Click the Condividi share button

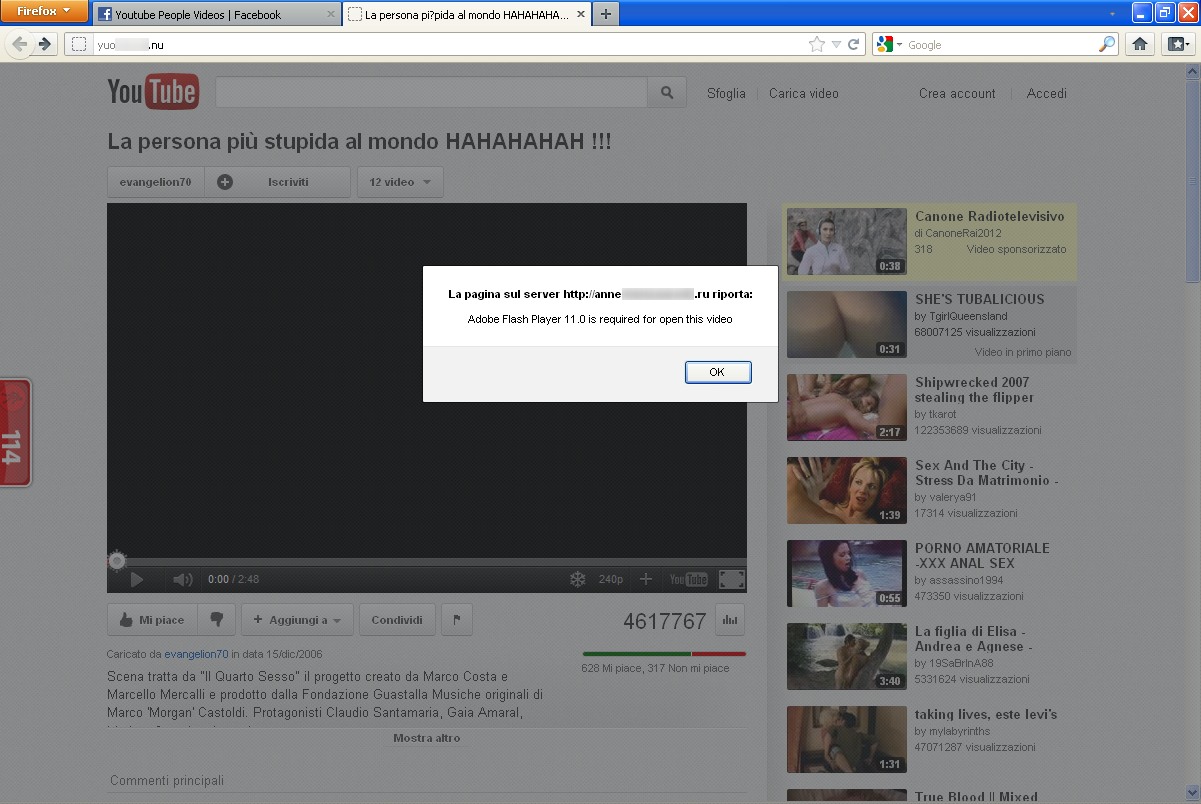pyautogui.click(x=397, y=620)
